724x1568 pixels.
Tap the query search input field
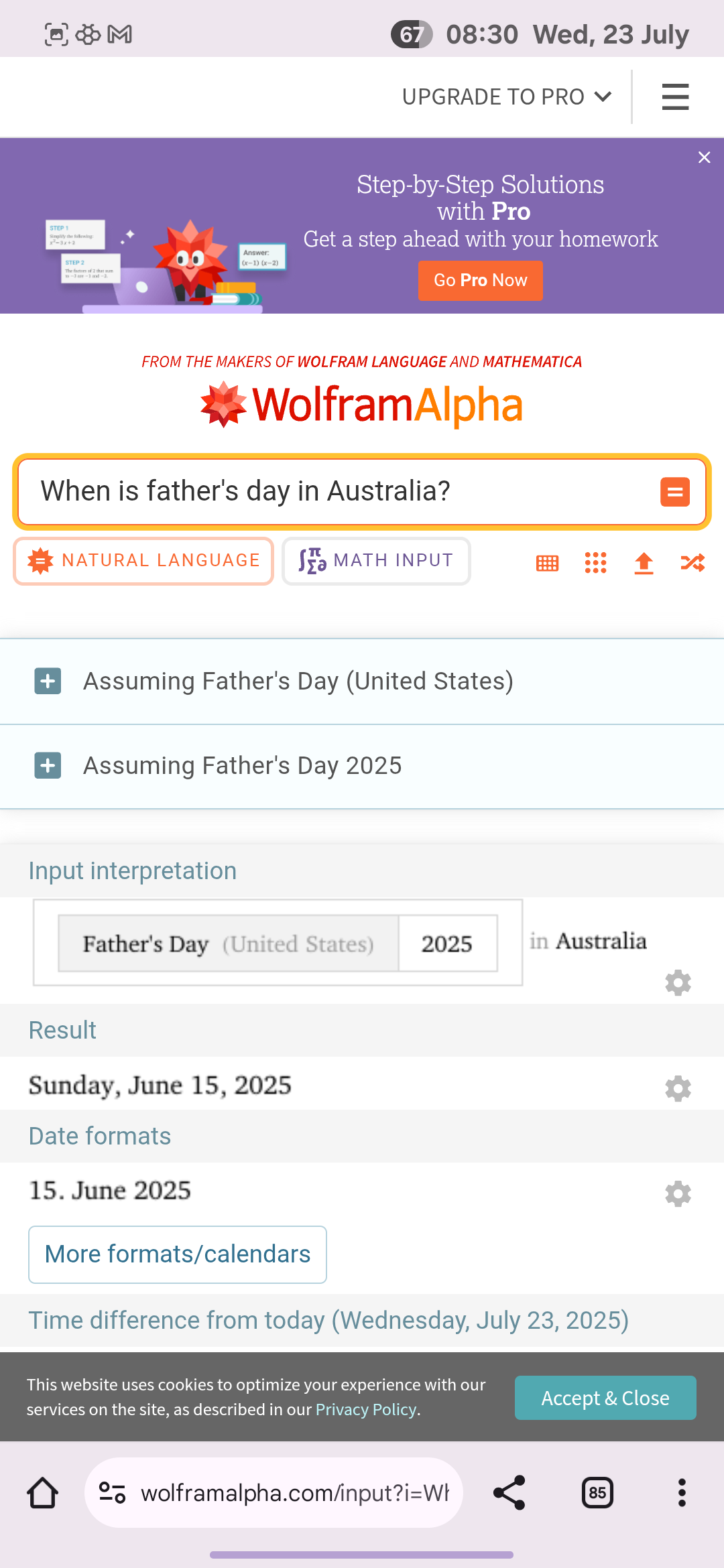coord(335,492)
